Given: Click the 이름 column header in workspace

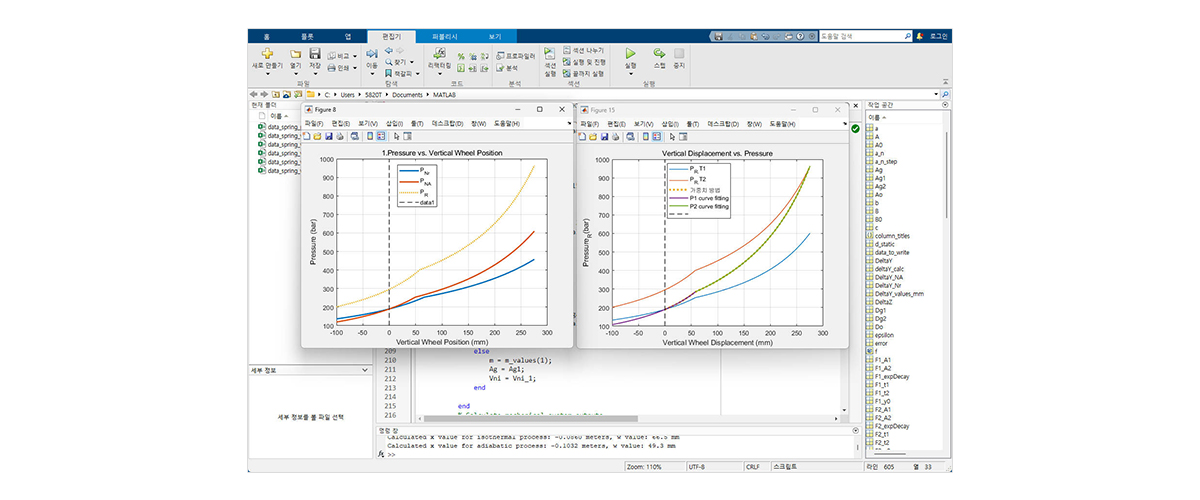Looking at the screenshot, I should coord(875,117).
